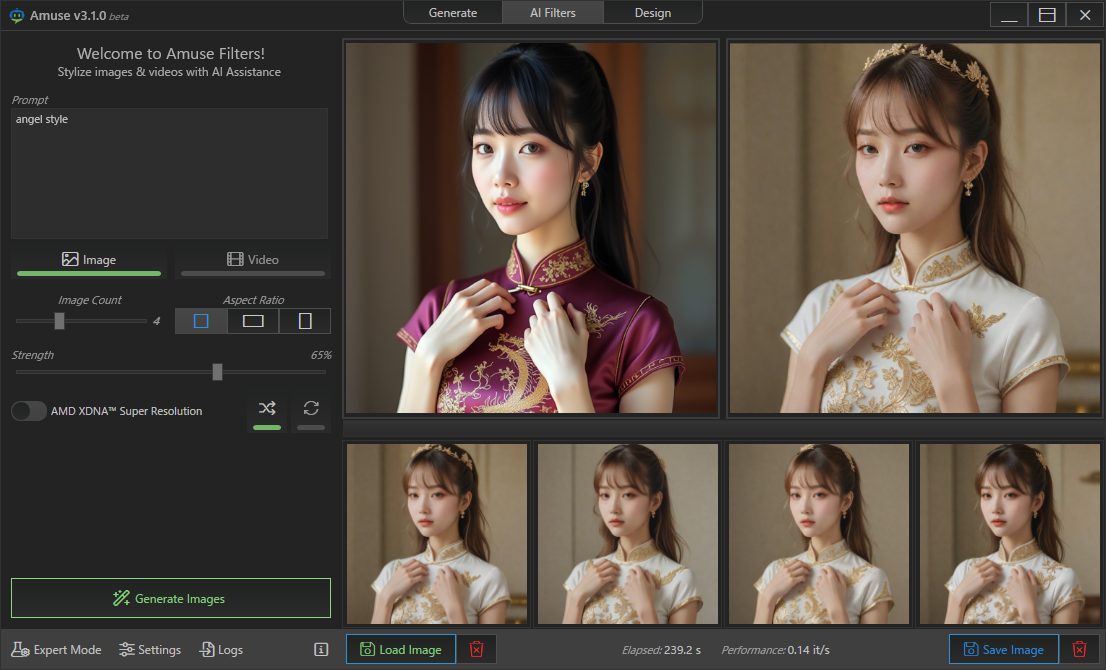This screenshot has width=1106, height=670.
Task: Click the 65% strength value
Action: (321, 355)
